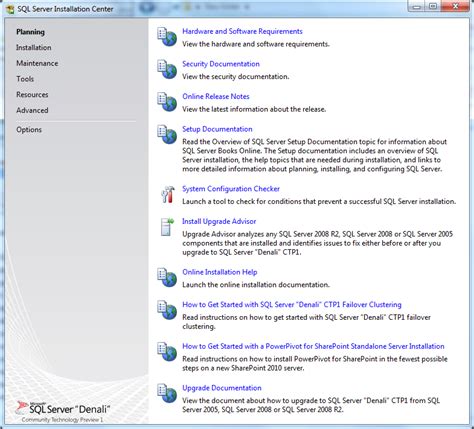Maximize the Installation Center window

click(x=433, y=6)
